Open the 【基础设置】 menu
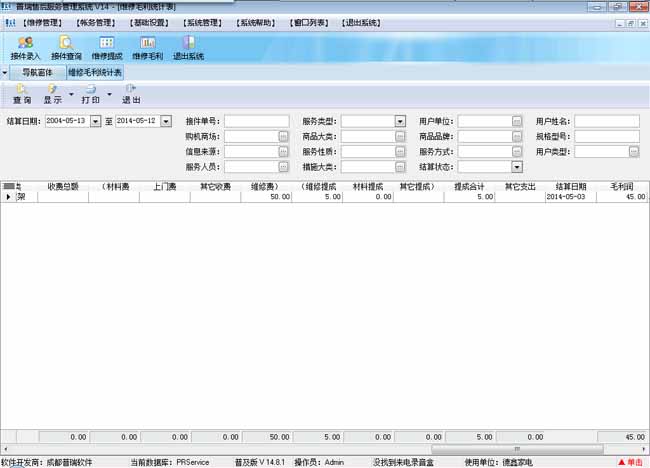Screen dimensions: 650x468 [149, 23]
